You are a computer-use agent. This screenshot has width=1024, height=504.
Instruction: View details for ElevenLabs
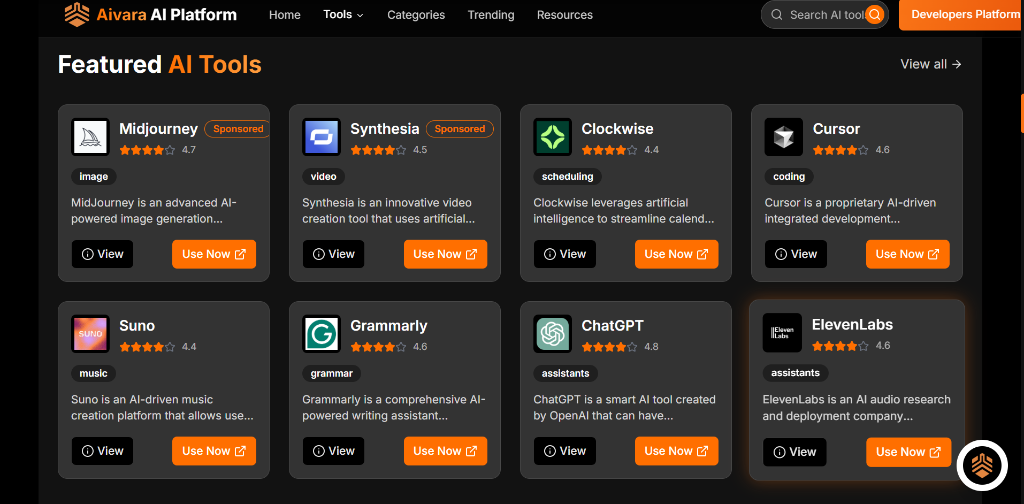(794, 452)
